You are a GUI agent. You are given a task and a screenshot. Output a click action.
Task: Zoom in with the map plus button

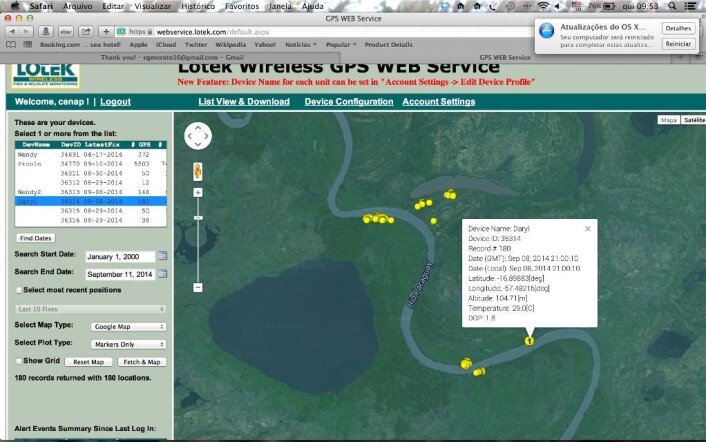[198, 193]
